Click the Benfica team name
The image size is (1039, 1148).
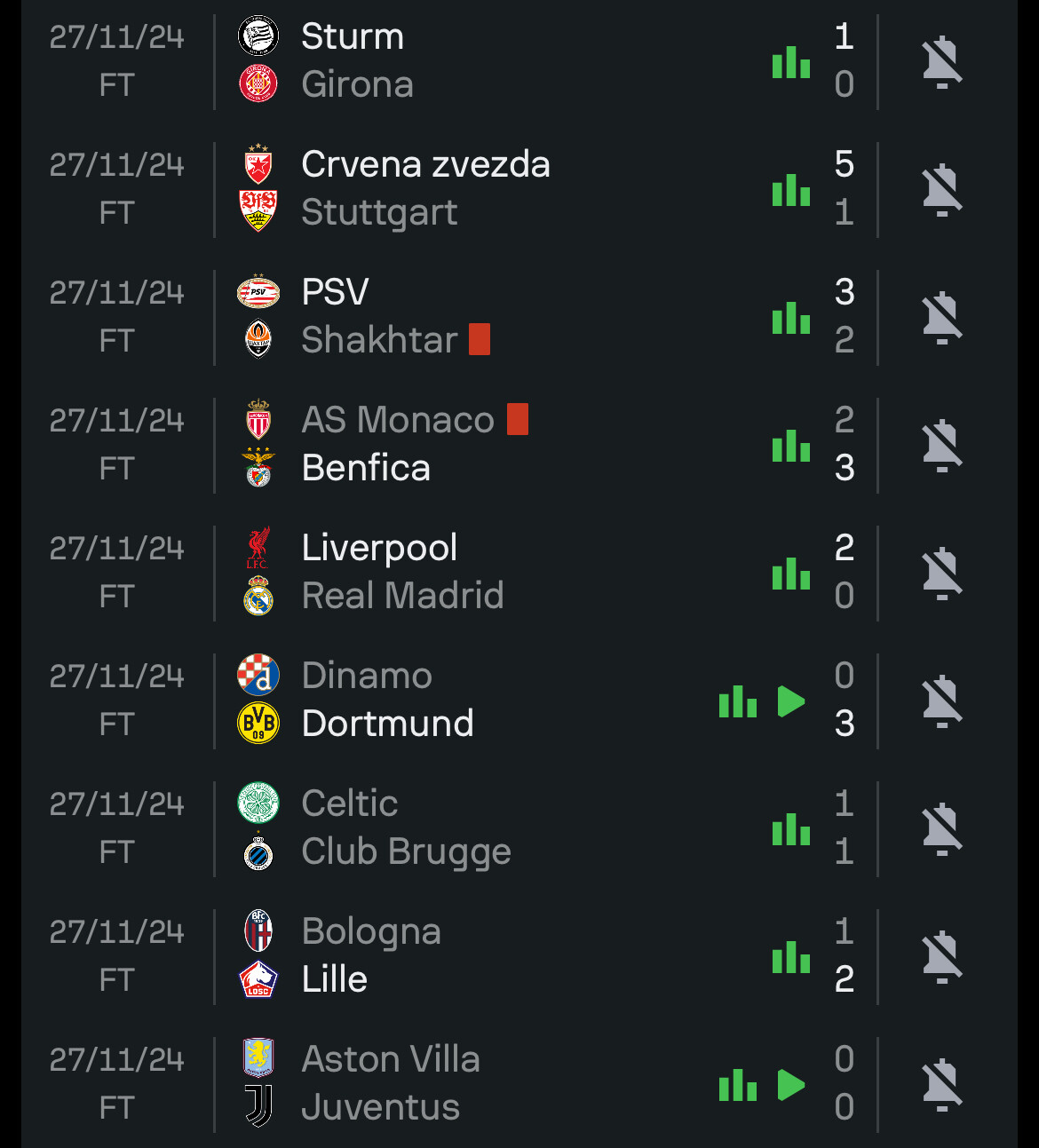(366, 468)
